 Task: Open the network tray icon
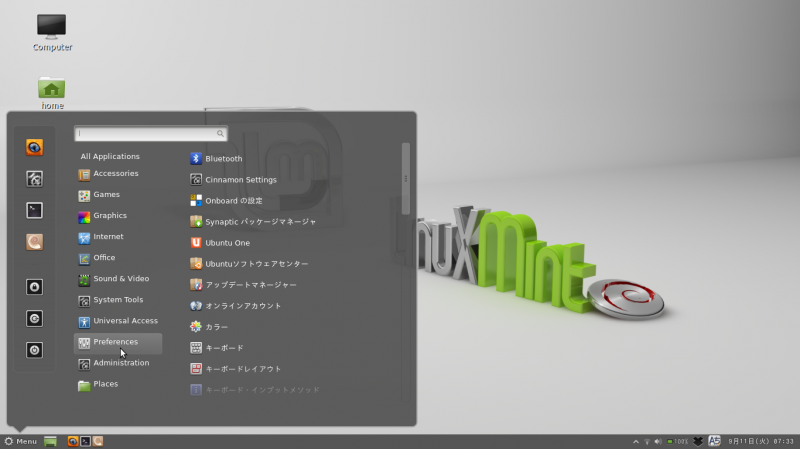coord(647,442)
